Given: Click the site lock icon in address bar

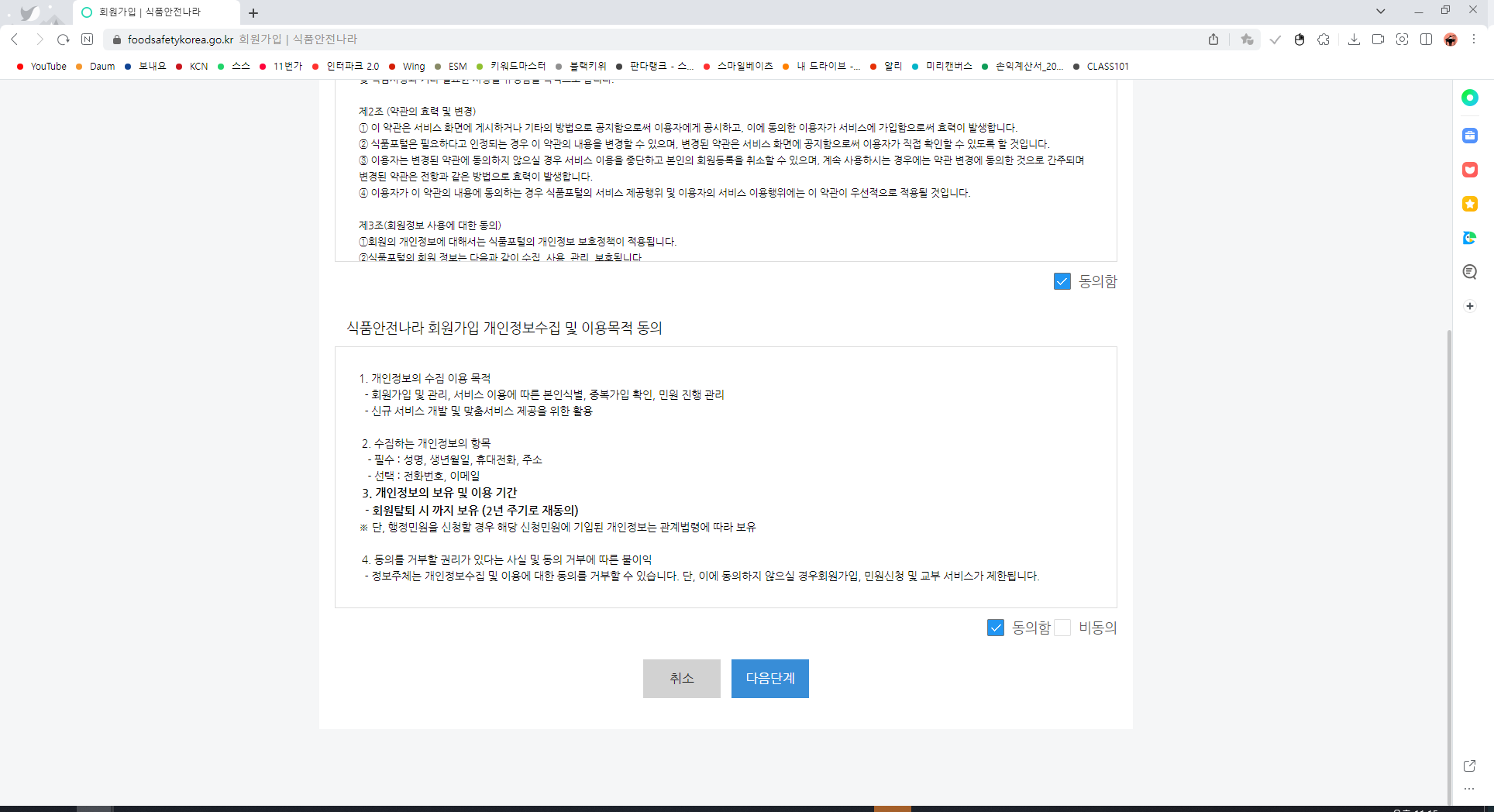Looking at the screenshot, I should coord(117,40).
